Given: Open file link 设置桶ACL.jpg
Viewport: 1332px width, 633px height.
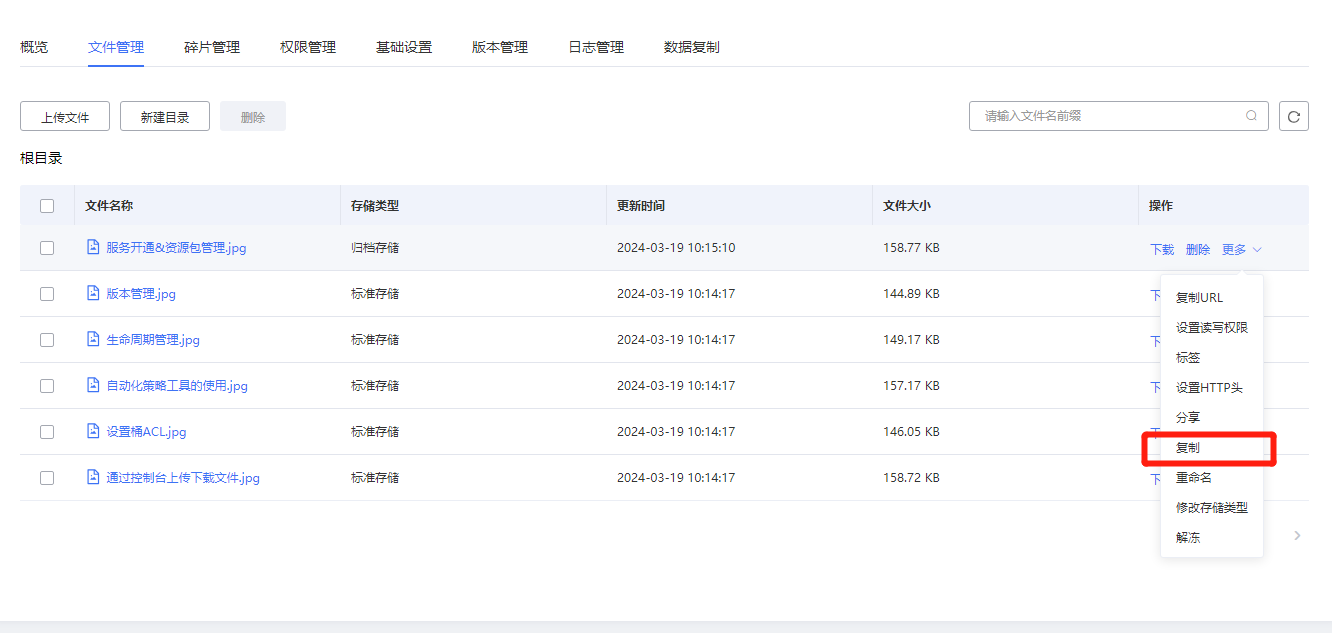Looking at the screenshot, I should 146,432.
